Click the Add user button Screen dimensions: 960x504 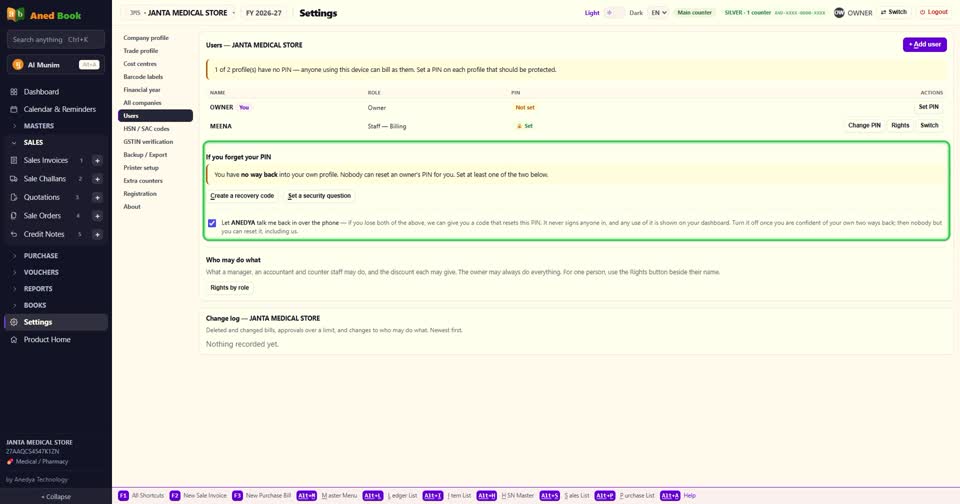924,45
